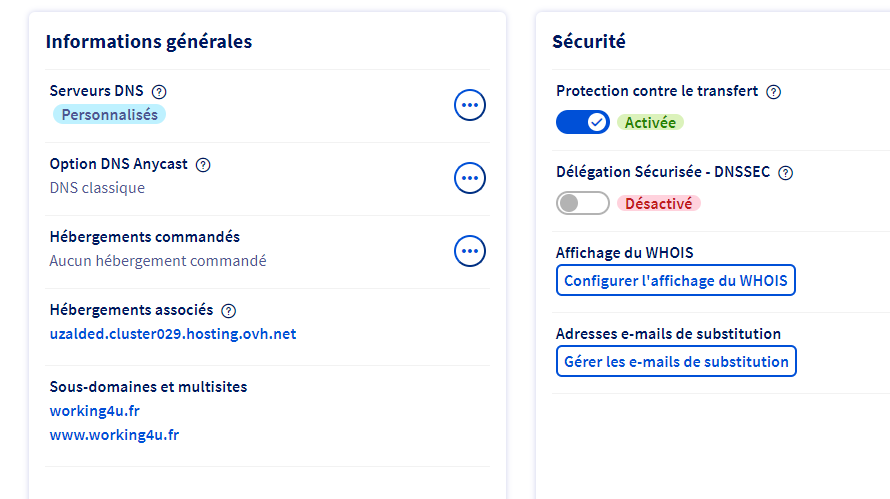Open the Hébergements commandés actions menu
The height and width of the screenshot is (499, 890).
click(x=470, y=250)
